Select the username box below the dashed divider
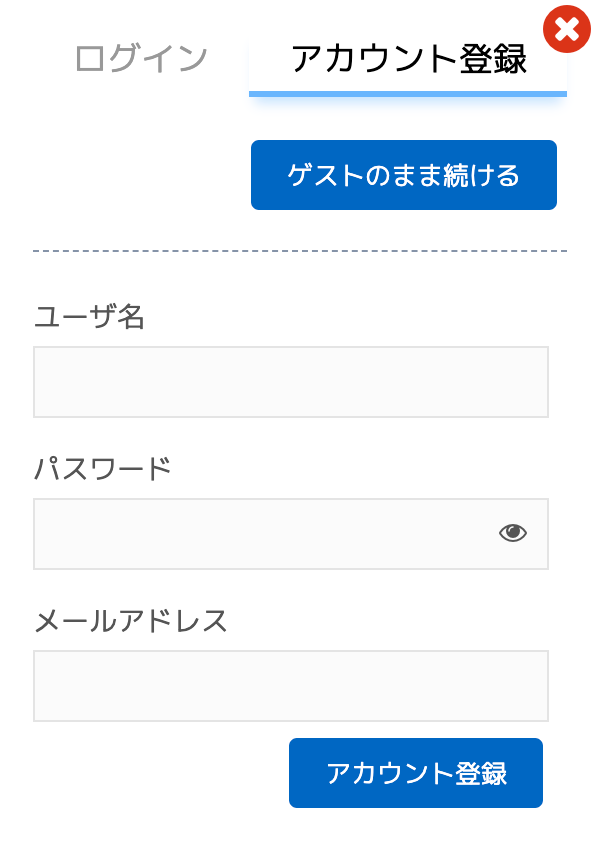Image resolution: width=598 pixels, height=854 pixels. (291, 382)
